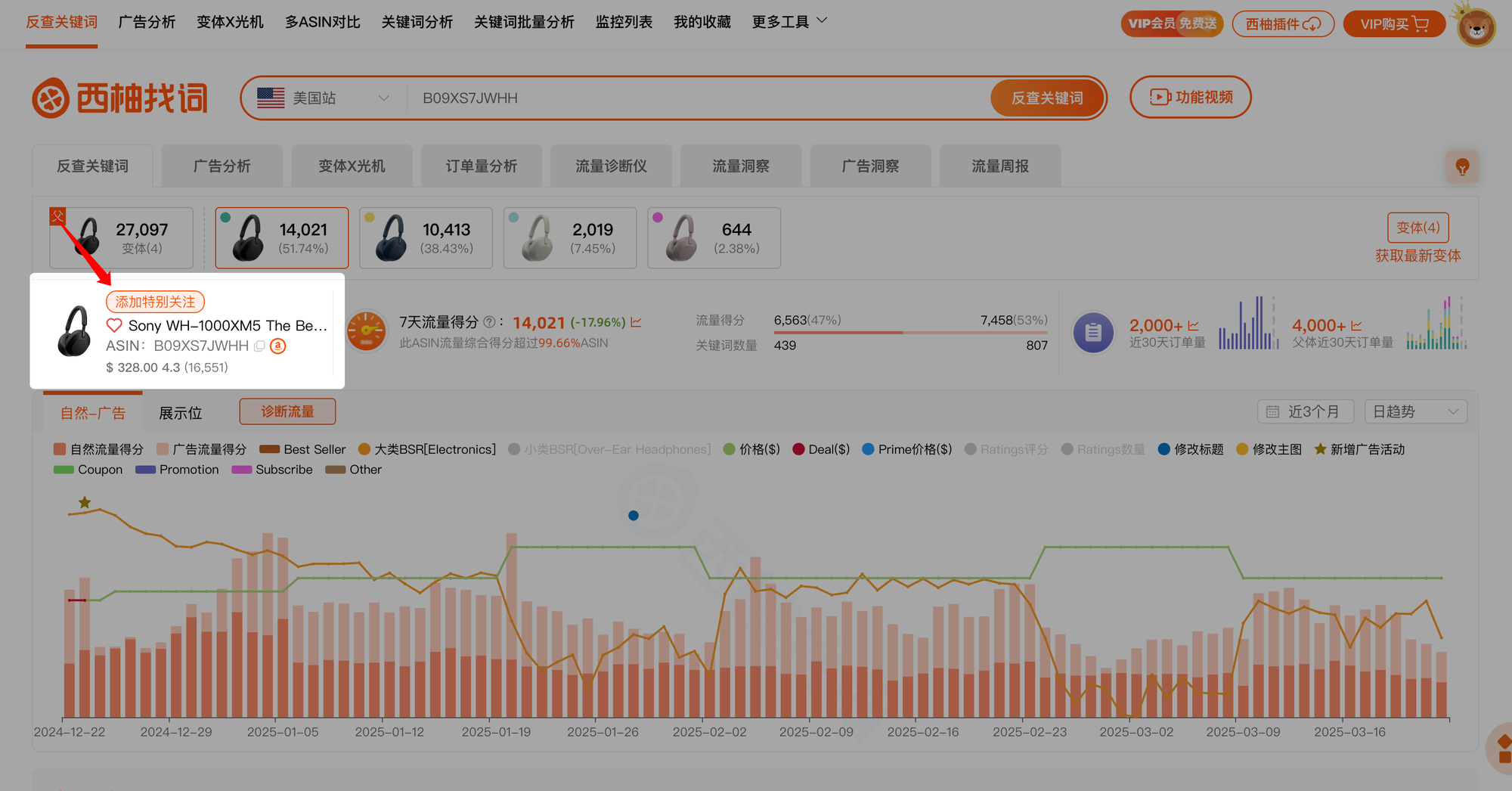Open 父体近30天订单量 mini bar chart
This screenshot has height=791, width=1512.
1436,323
